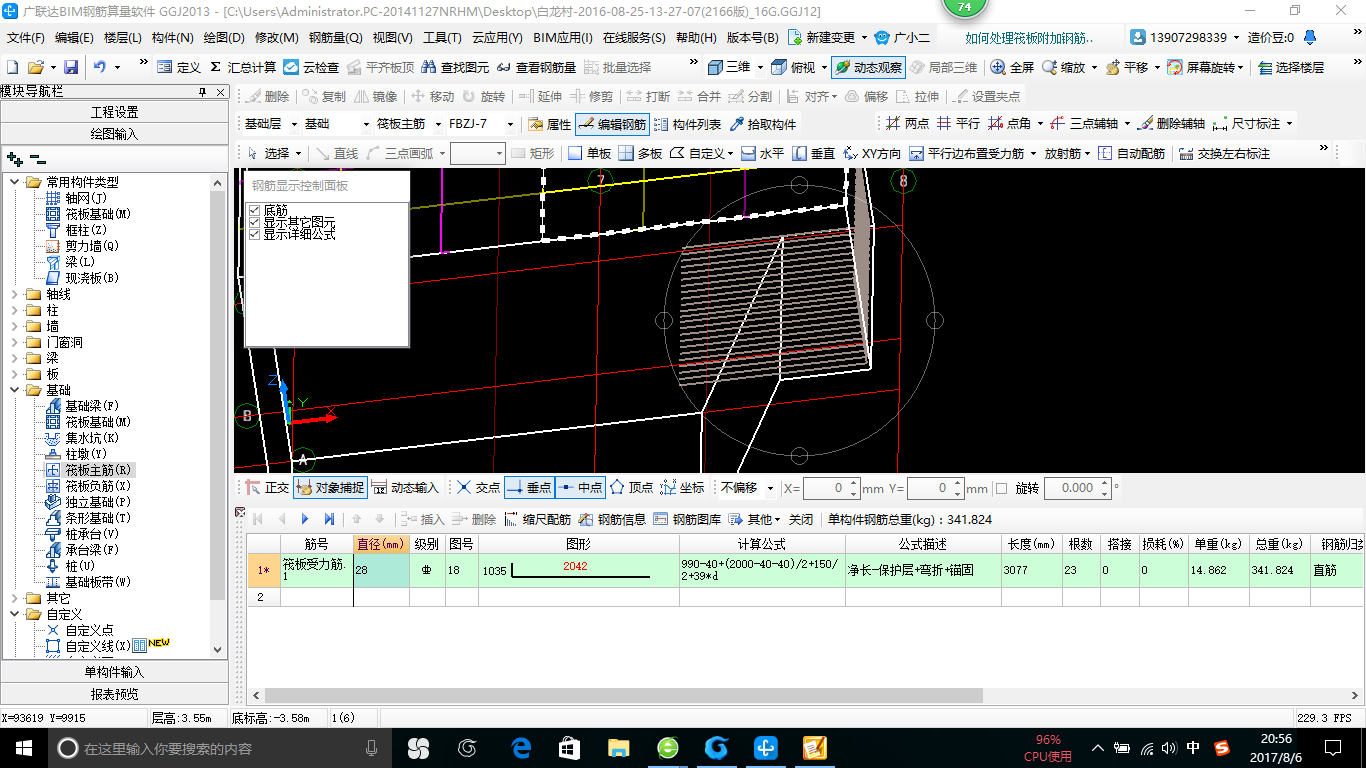Open the 云应用(Y) menu

click(x=497, y=38)
